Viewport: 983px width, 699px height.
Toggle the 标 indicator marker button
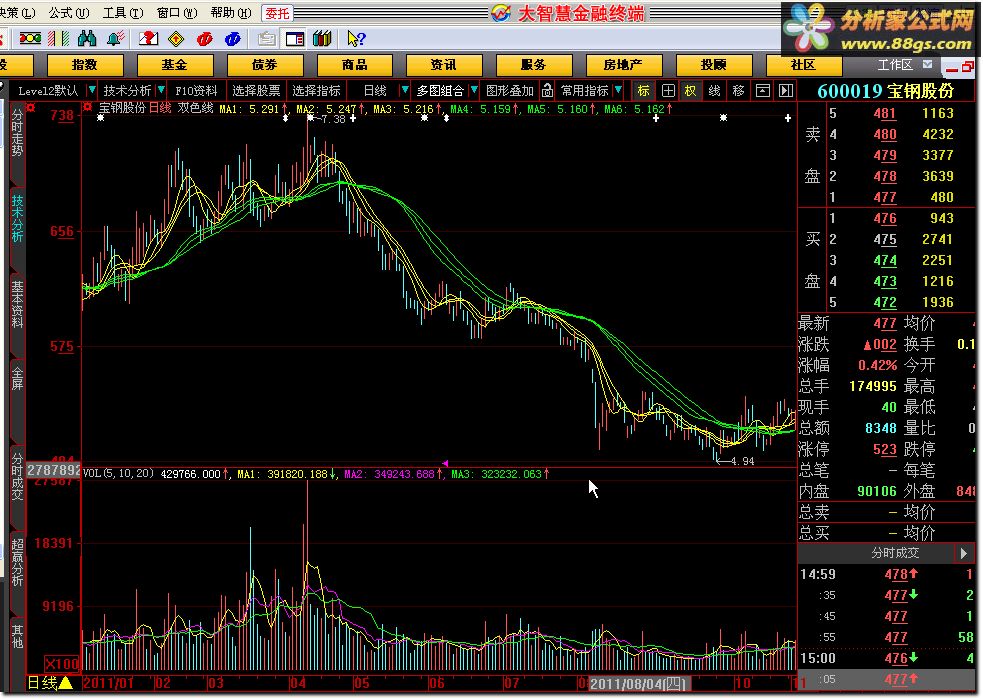pyautogui.click(x=643, y=90)
